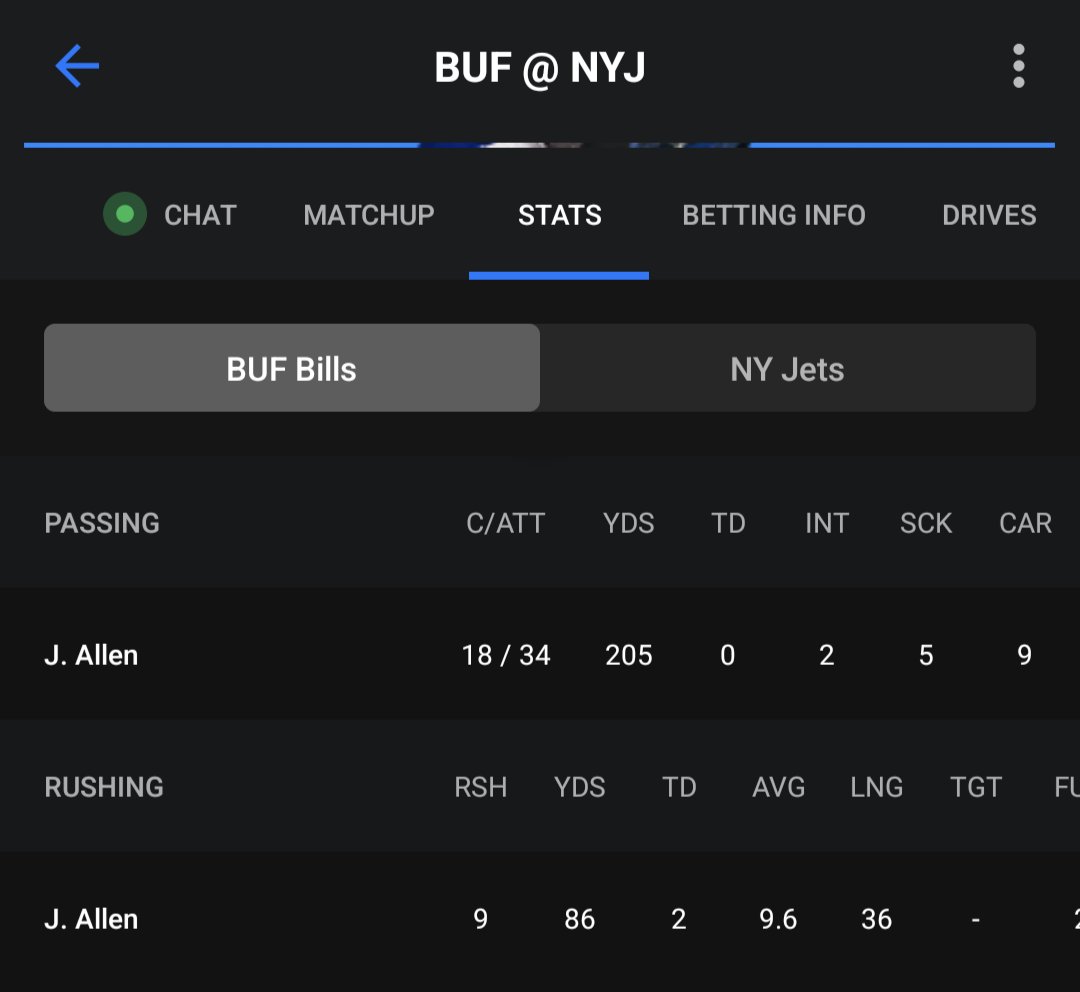
Task: Switch to the MATCHUP tab
Action: [368, 215]
